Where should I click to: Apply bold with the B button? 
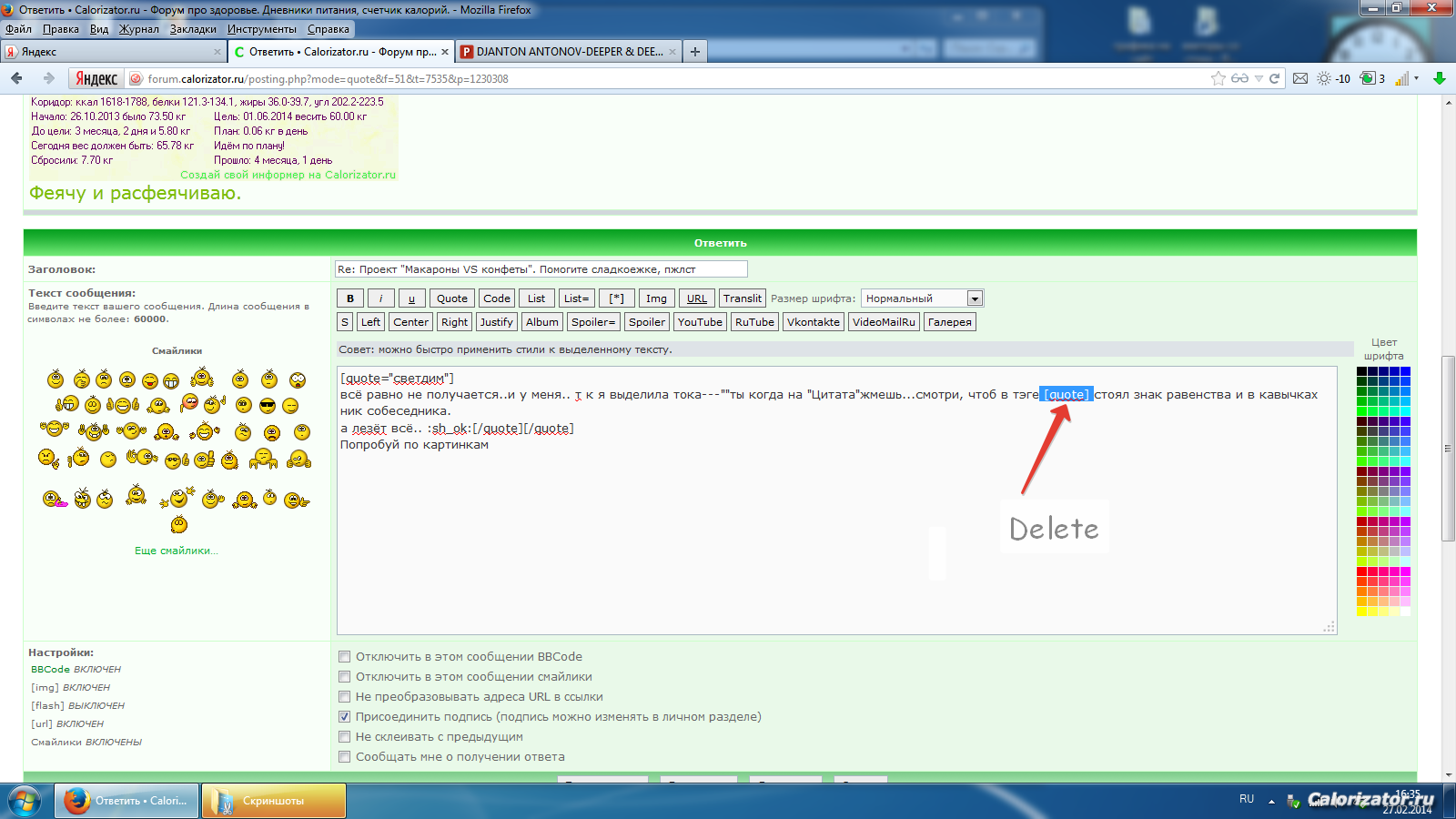pos(350,298)
